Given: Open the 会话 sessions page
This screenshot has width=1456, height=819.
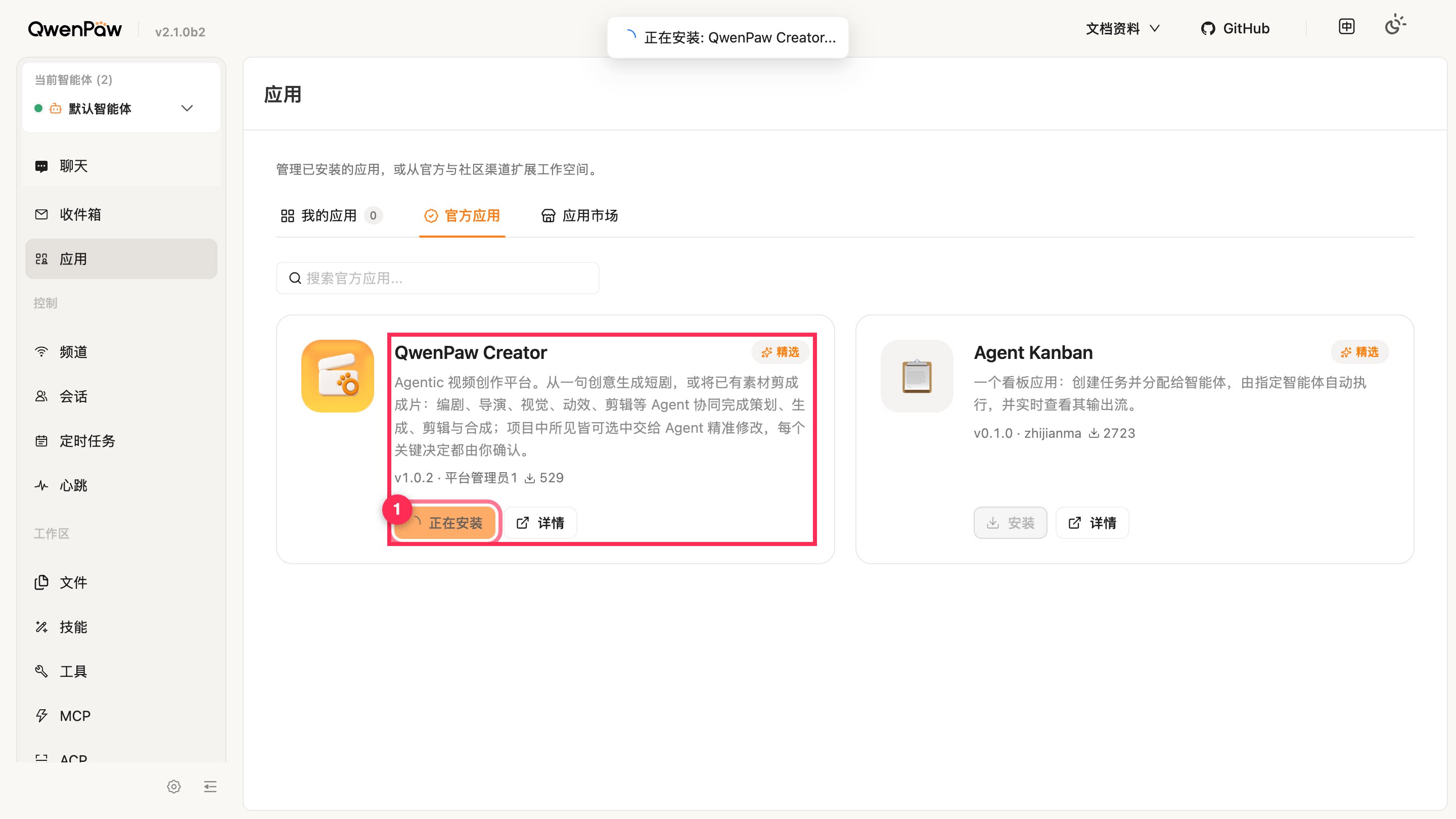Looking at the screenshot, I should point(121,396).
